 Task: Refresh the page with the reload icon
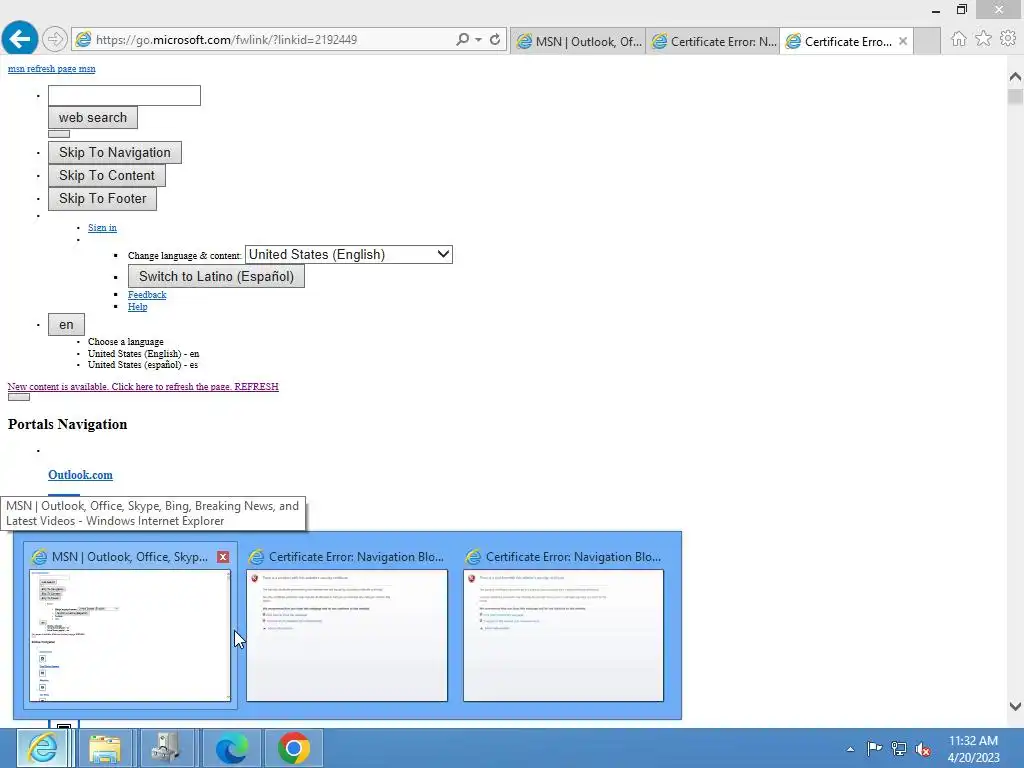coord(495,39)
